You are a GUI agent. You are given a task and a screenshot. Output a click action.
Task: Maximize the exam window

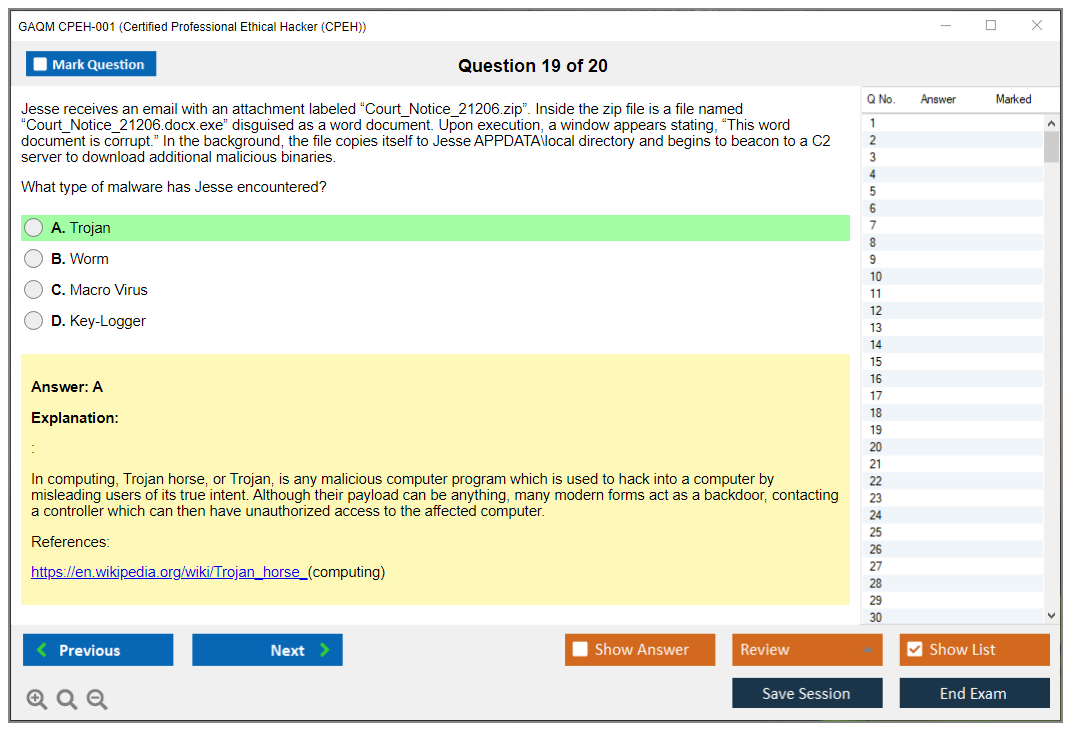[x=991, y=26]
